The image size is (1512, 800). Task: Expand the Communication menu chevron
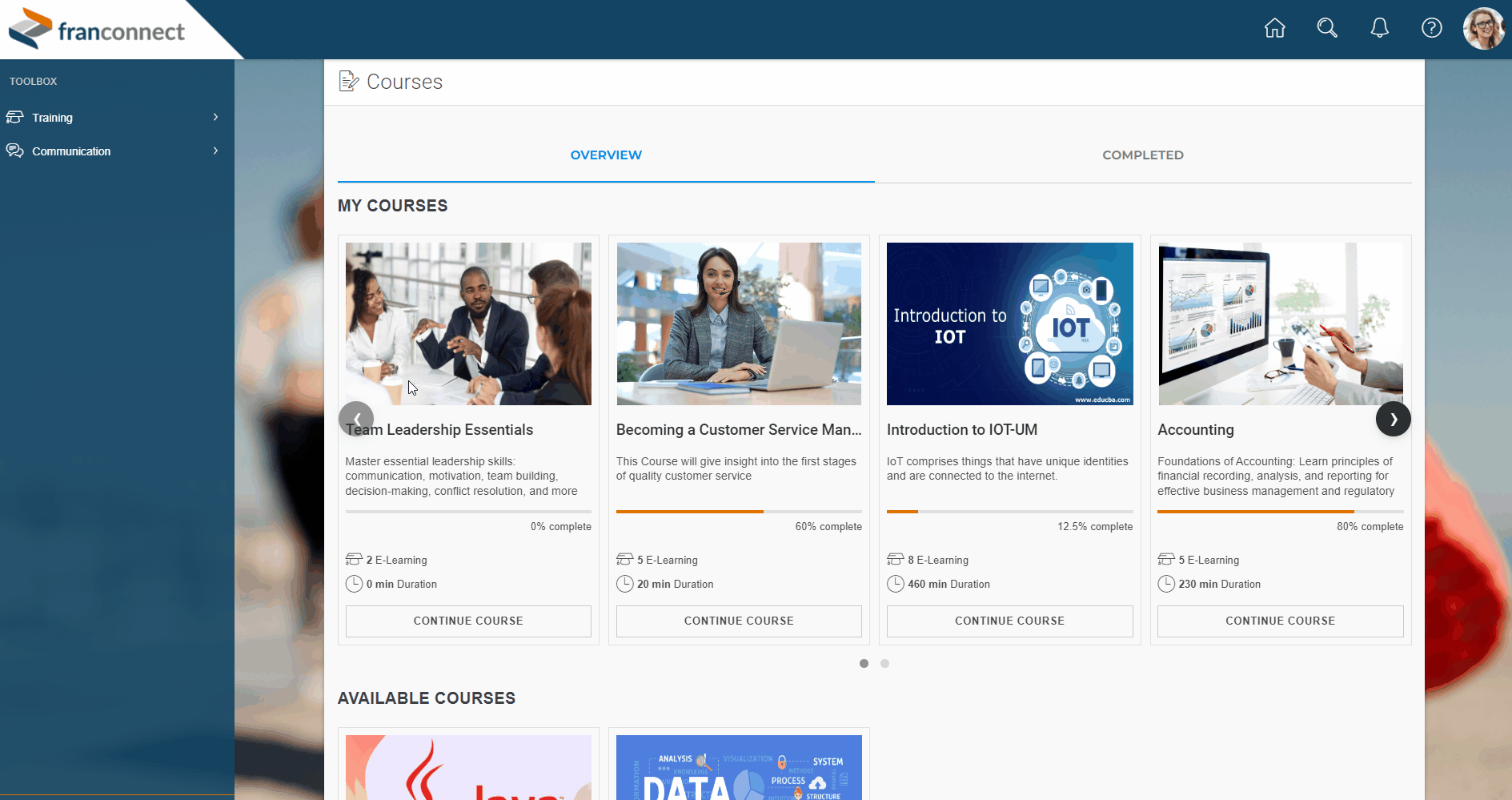(x=215, y=151)
